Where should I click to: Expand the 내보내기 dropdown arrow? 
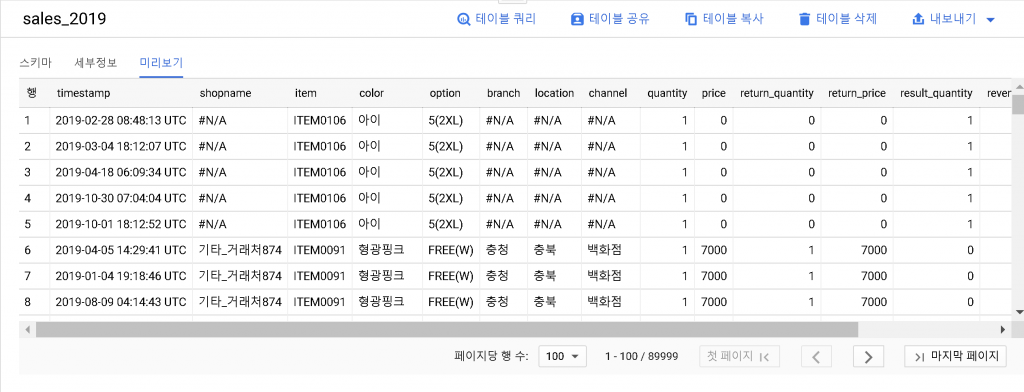990,20
